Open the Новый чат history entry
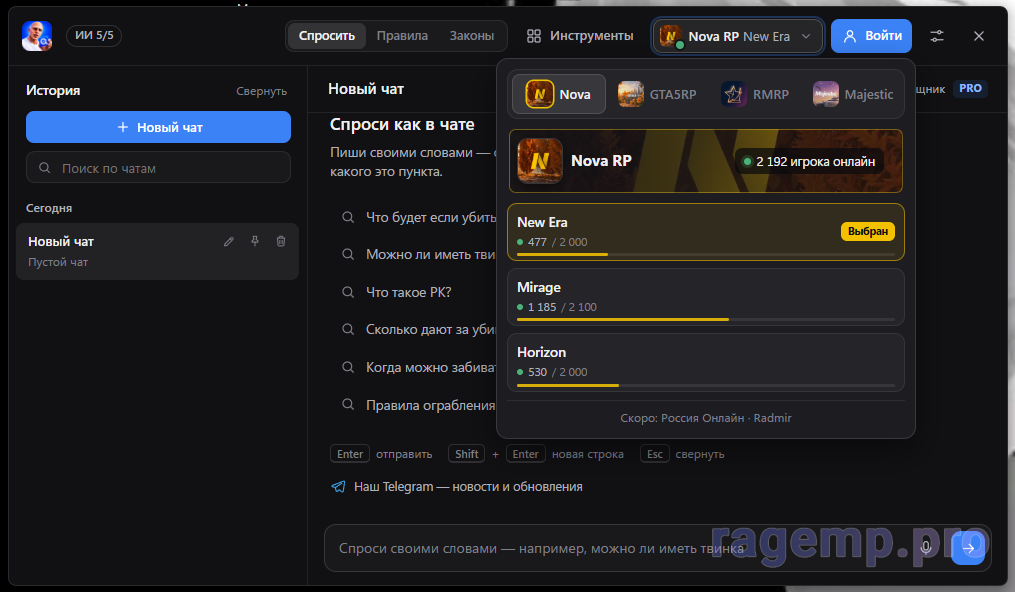 pos(157,252)
